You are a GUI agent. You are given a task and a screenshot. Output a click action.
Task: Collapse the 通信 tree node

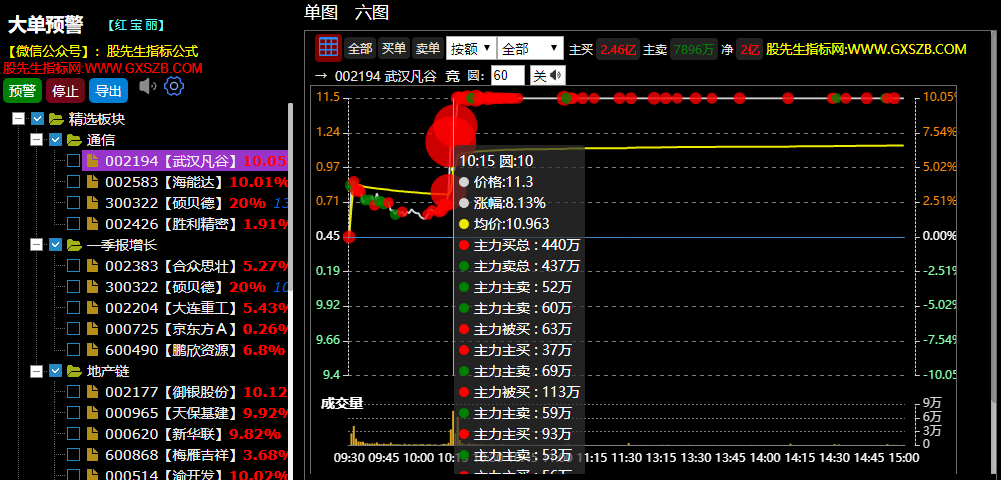pyautogui.click(x=36, y=140)
